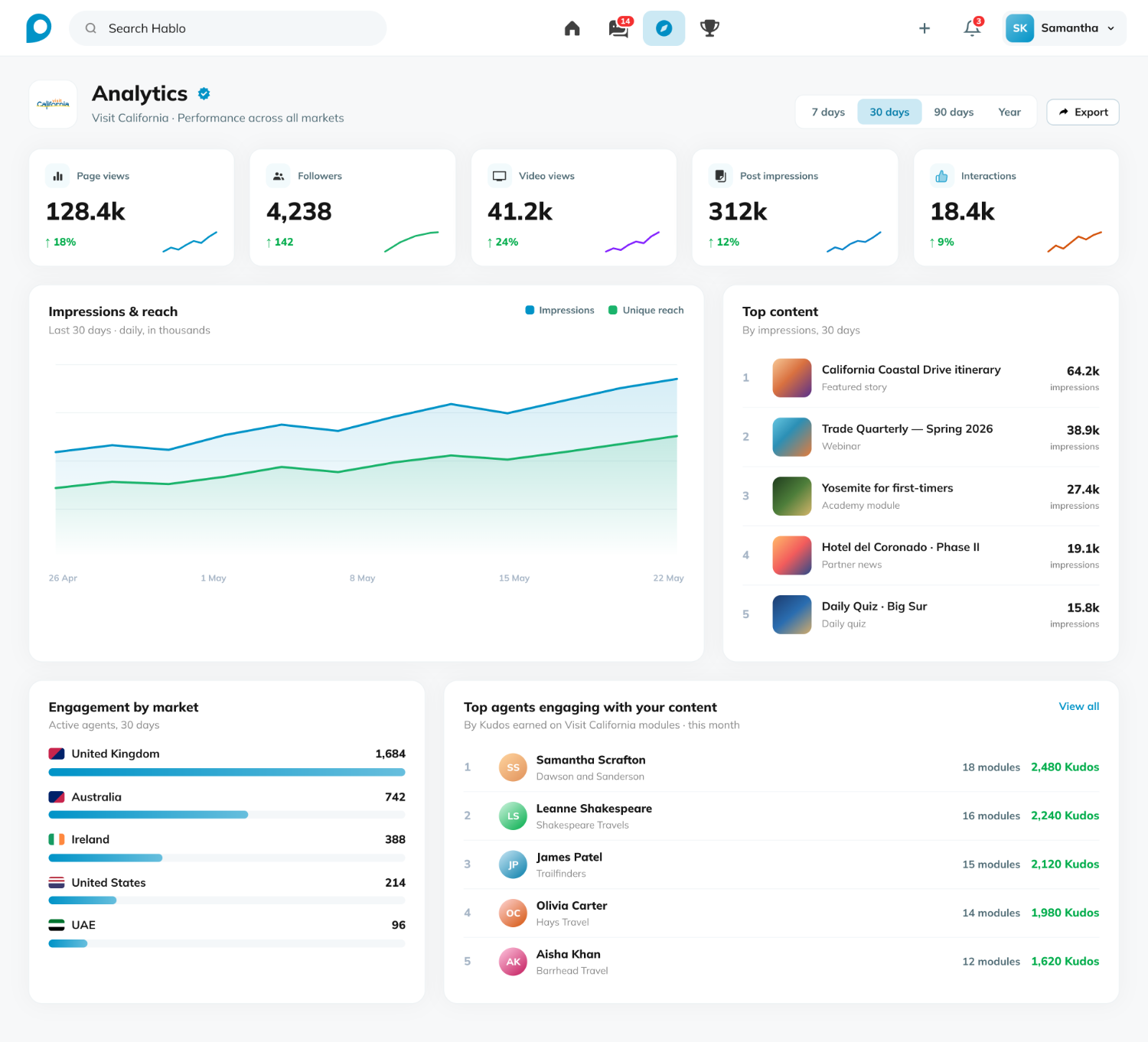1148x1042 pixels.
Task: Click the 2,480 Kudos value
Action: click(x=1065, y=767)
